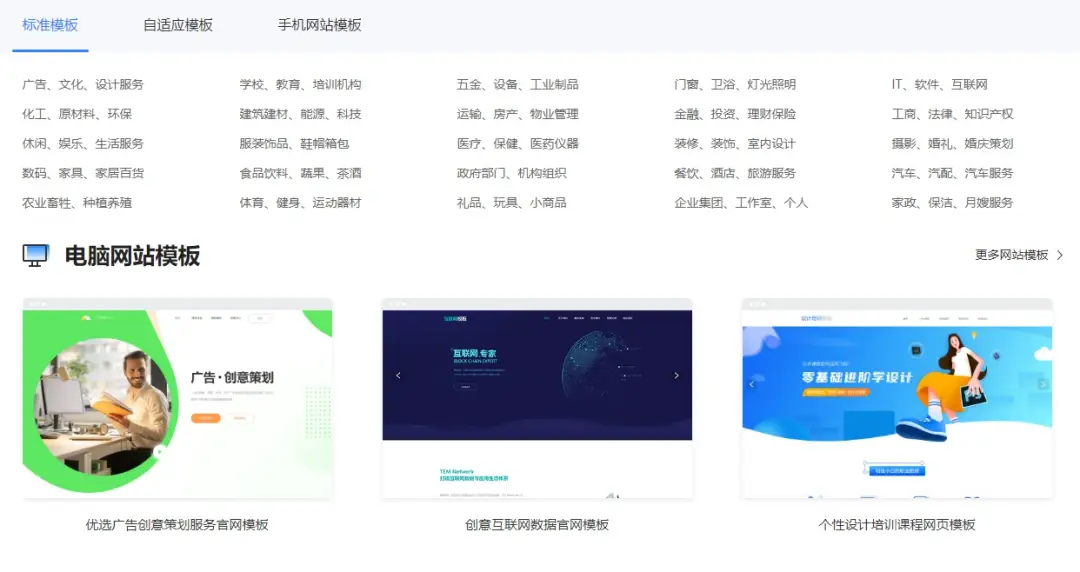This screenshot has height=572, width=1080.
Task: Select category 五金、设备、工业制品
Action: [517, 85]
